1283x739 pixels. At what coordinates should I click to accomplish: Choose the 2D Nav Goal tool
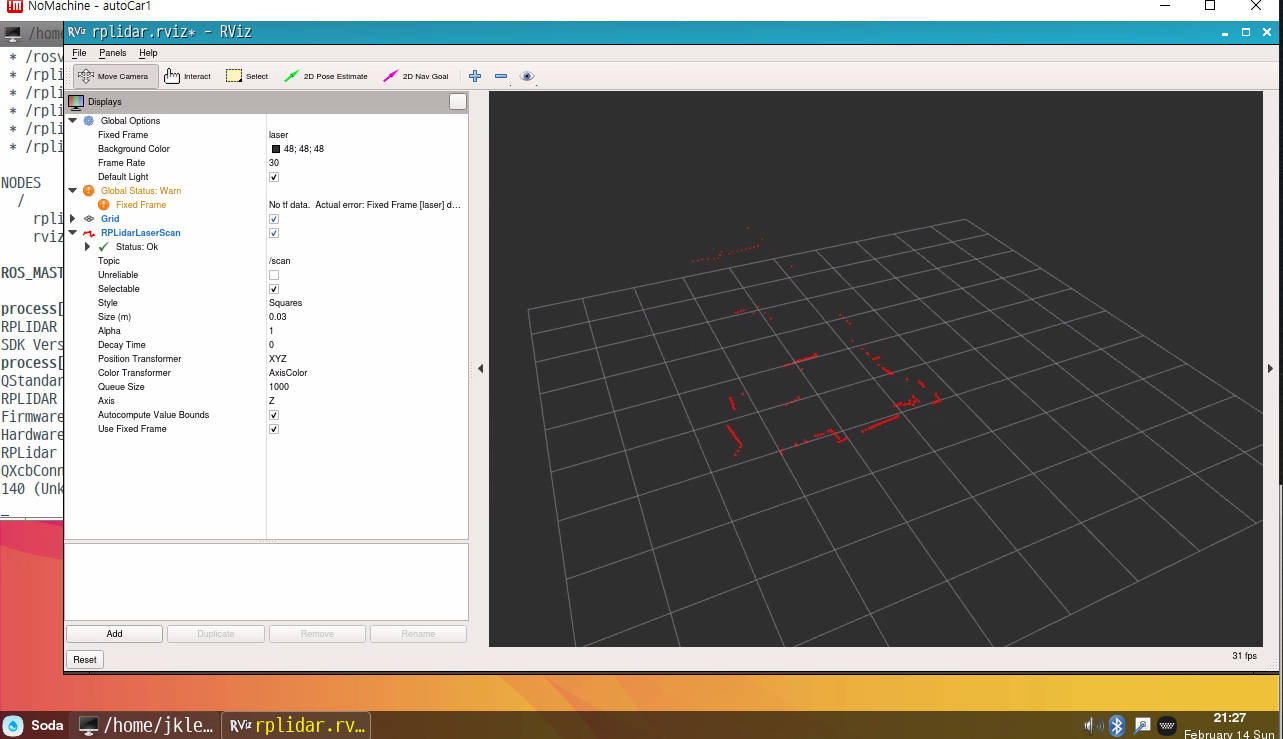[416, 76]
